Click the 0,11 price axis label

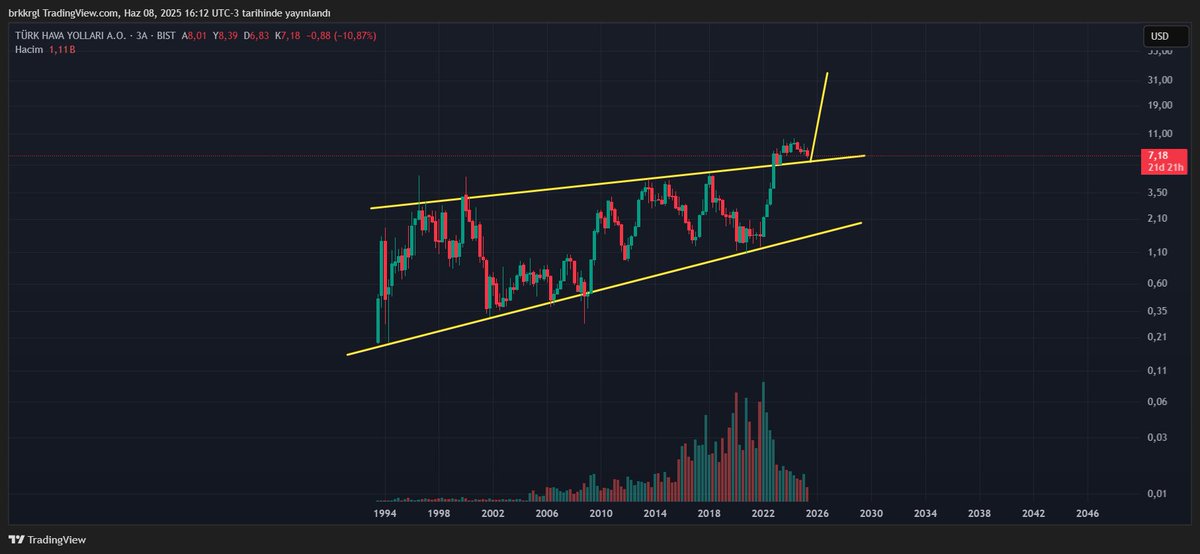1158,371
